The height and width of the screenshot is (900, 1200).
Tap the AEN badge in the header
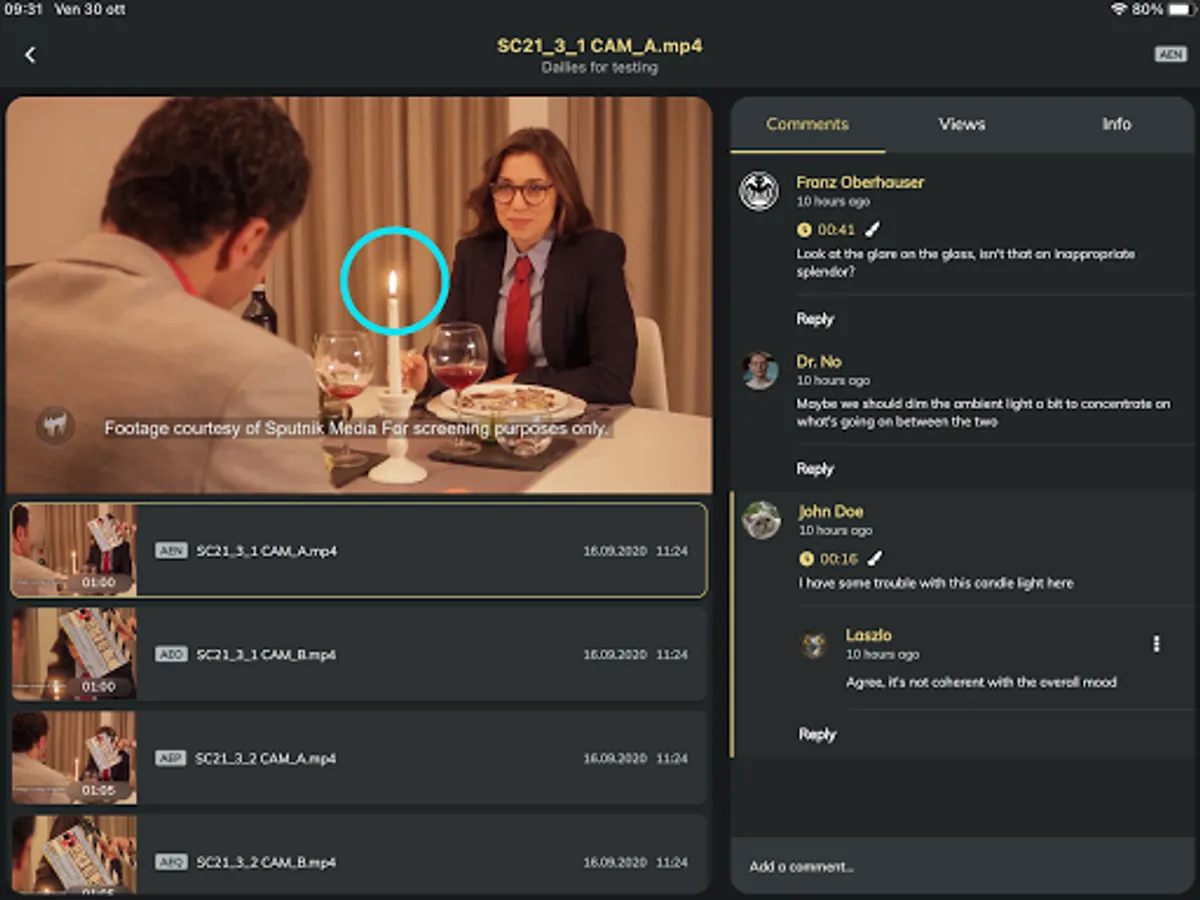pos(1170,54)
